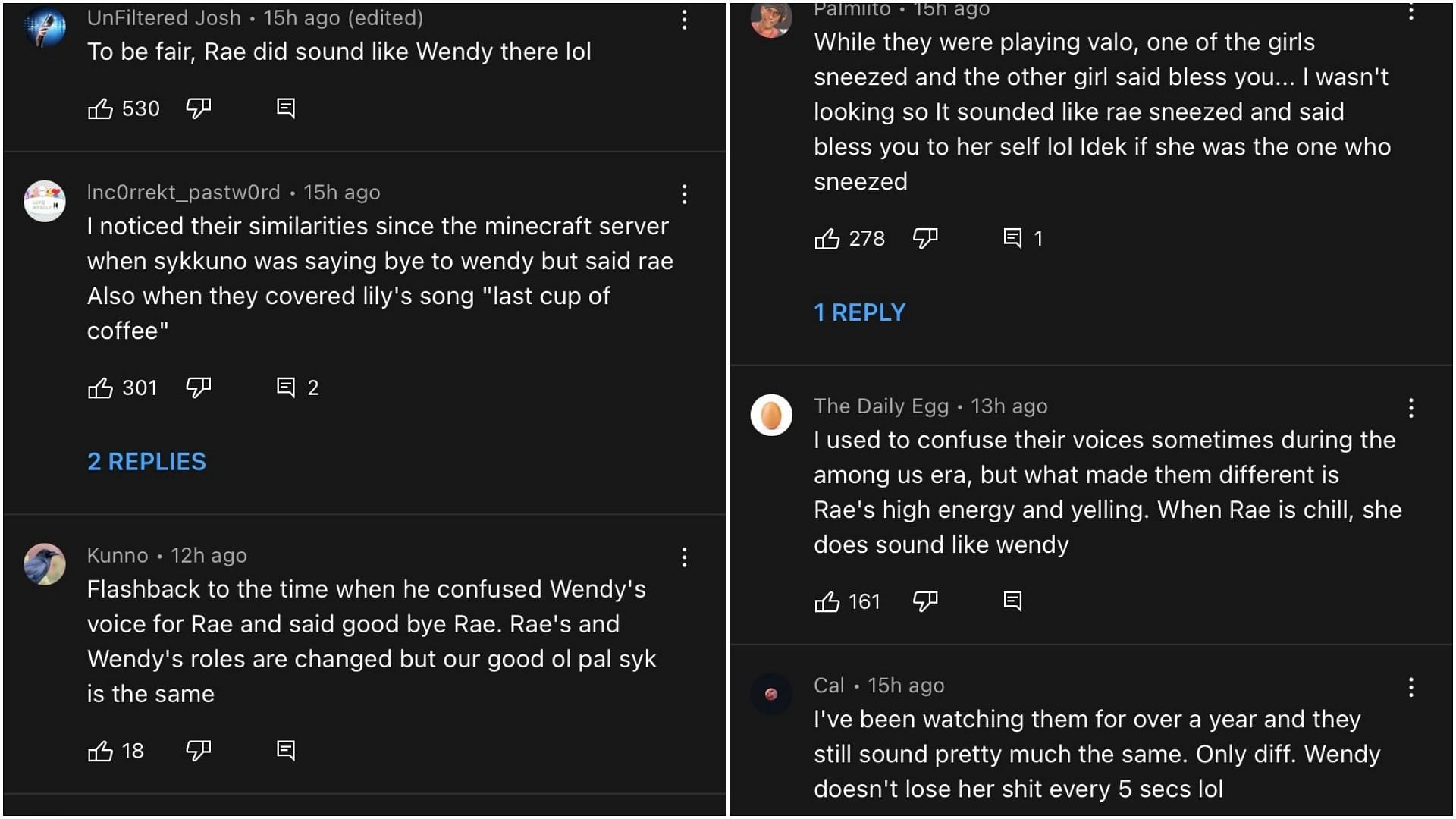This screenshot has width=1456, height=819.
Task: Open reply icon on Inc0rrekt_pastw0rd's comment
Action: (x=285, y=388)
